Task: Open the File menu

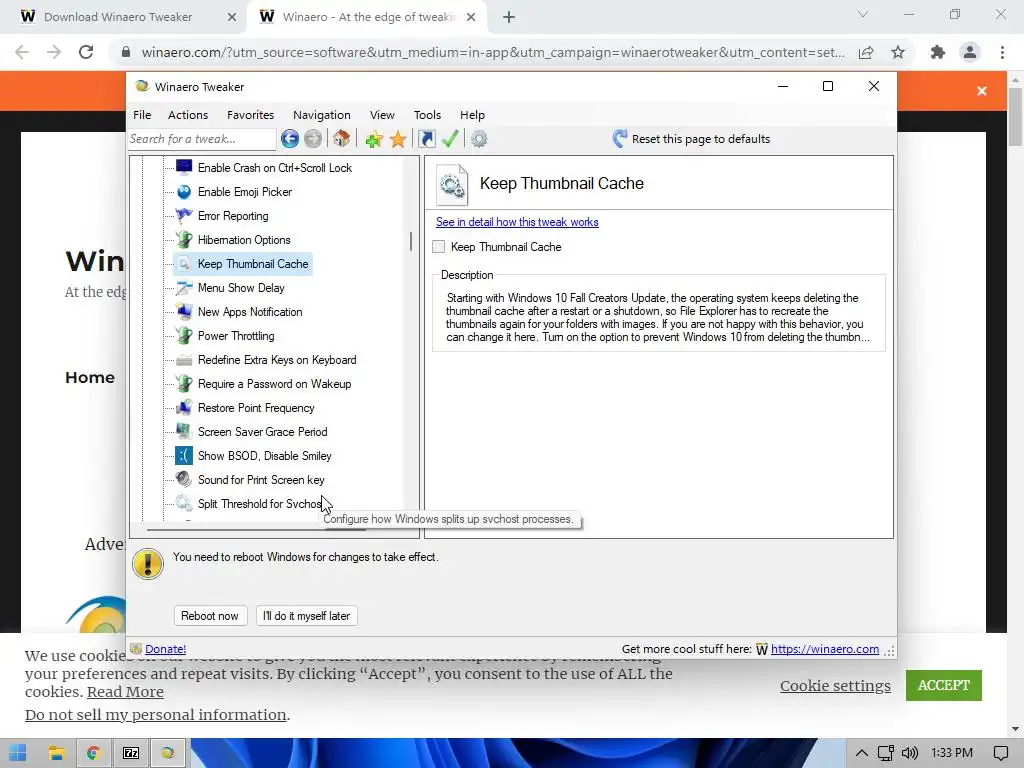Action: click(x=142, y=115)
